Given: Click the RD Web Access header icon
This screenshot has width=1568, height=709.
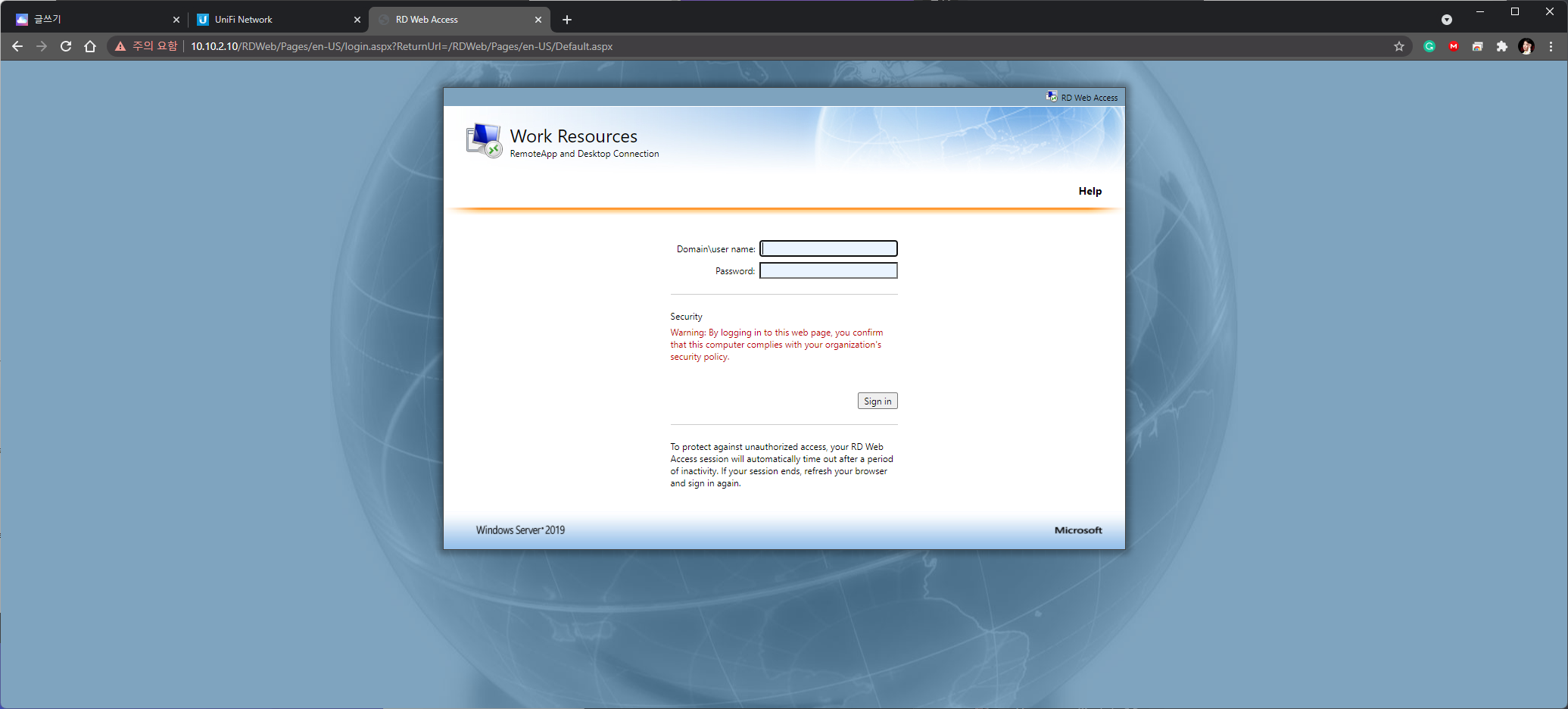Looking at the screenshot, I should point(1052,97).
